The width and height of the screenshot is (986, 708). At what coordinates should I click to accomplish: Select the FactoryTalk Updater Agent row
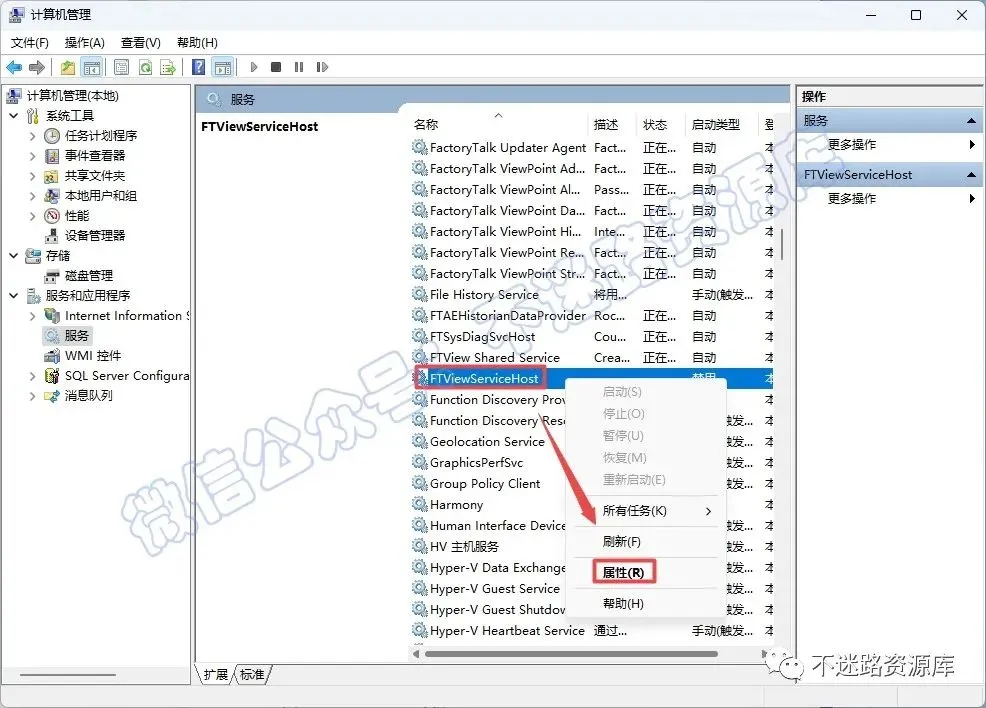[x=592, y=148]
